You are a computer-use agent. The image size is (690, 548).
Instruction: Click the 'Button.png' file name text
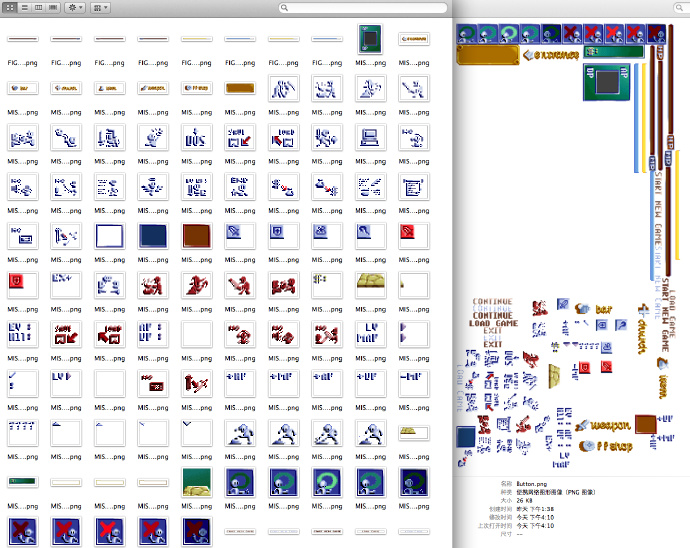(532, 484)
